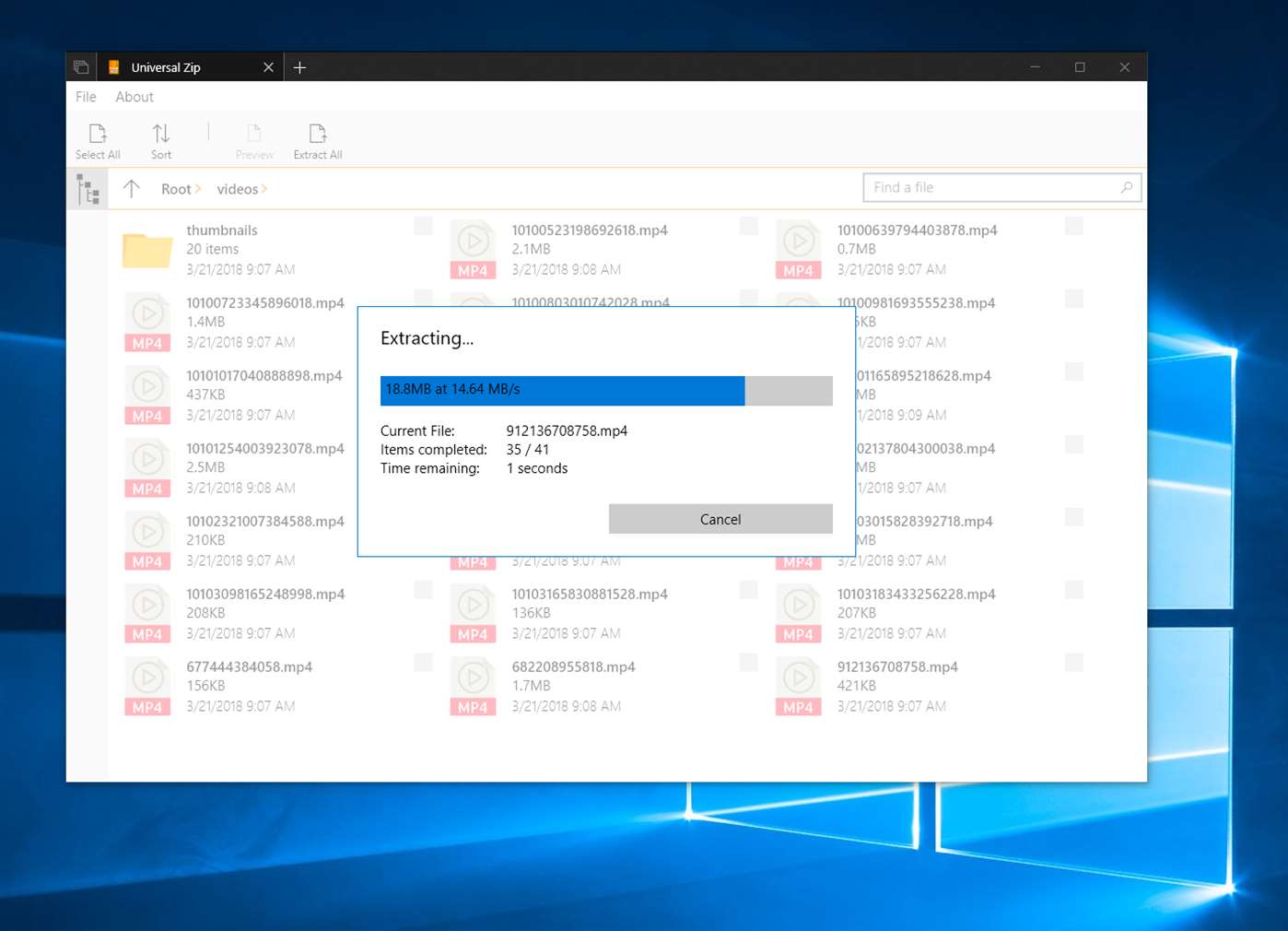
Task: Check the box for 10103183433256228.mp4
Action: tap(1074, 590)
